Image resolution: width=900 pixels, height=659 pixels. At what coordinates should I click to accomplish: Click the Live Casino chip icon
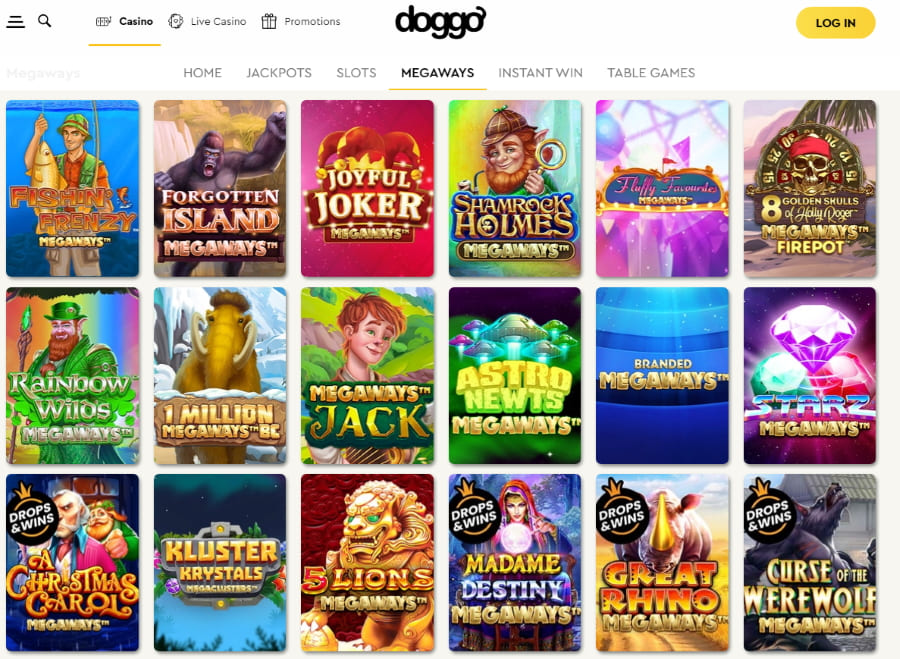coord(176,21)
